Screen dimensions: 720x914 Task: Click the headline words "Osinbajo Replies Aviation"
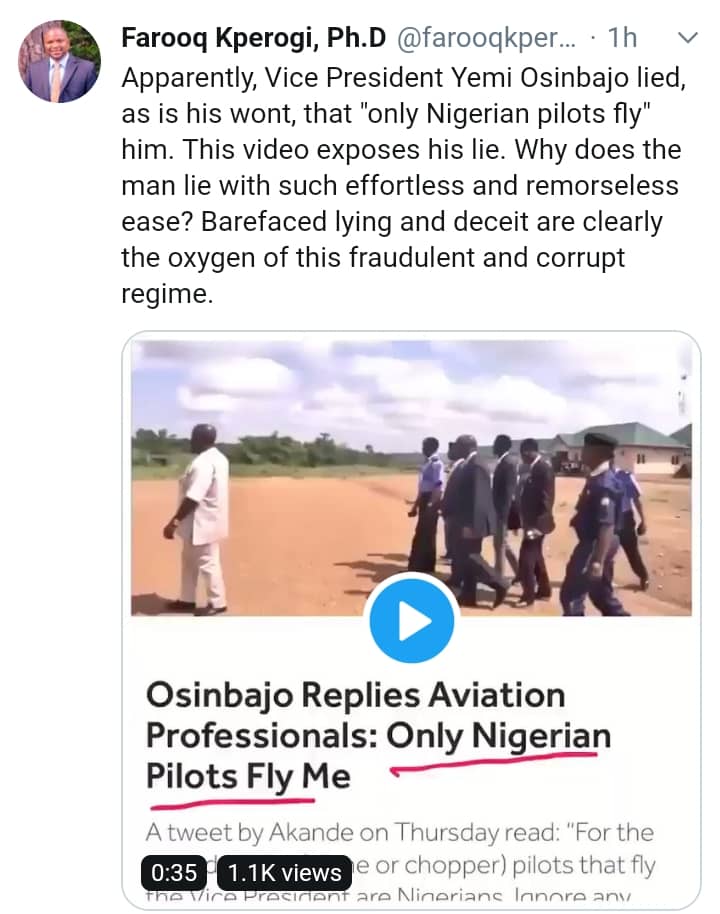click(x=356, y=695)
